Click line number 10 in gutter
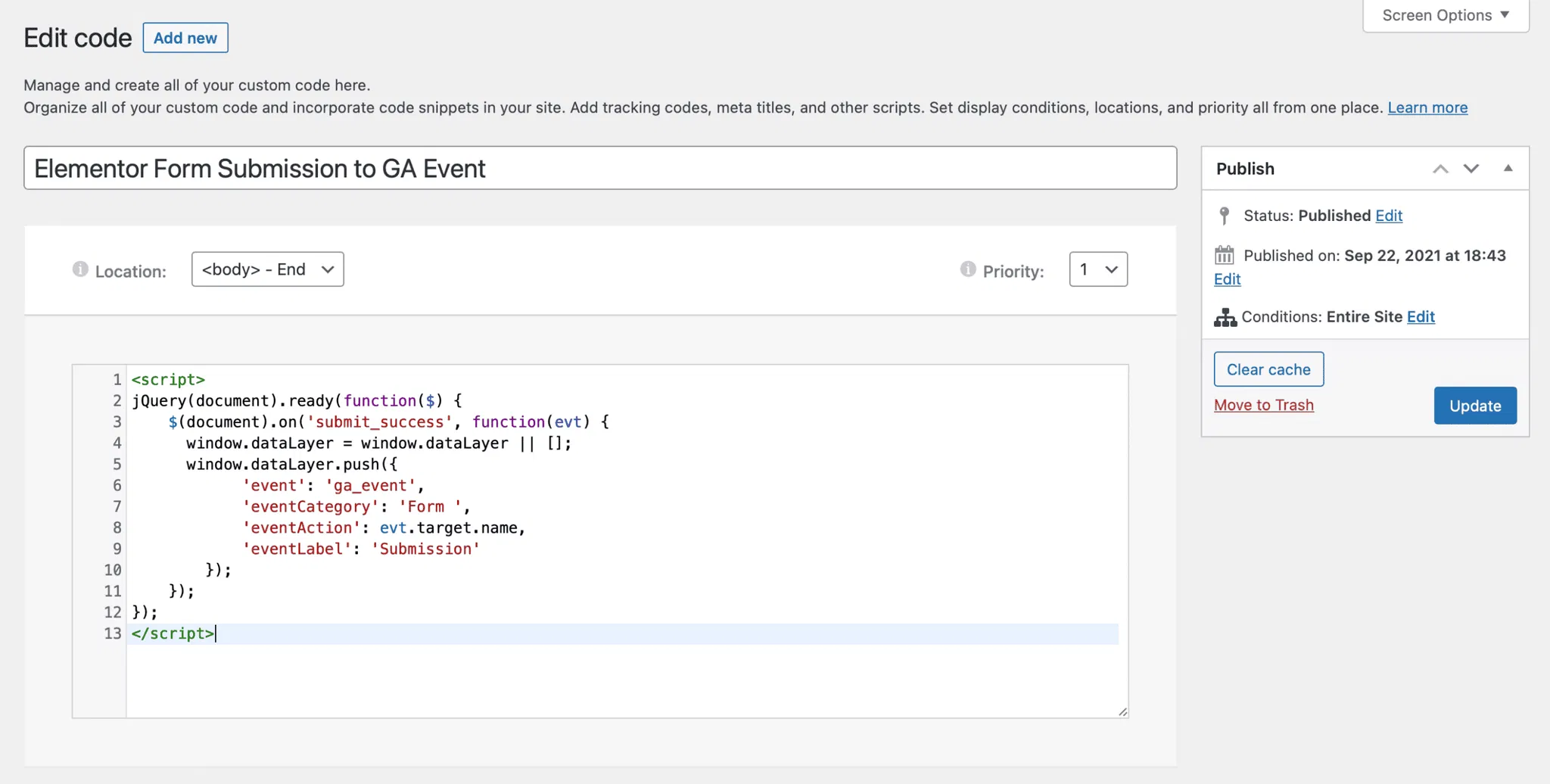This screenshot has height=784, width=1550. point(113,570)
